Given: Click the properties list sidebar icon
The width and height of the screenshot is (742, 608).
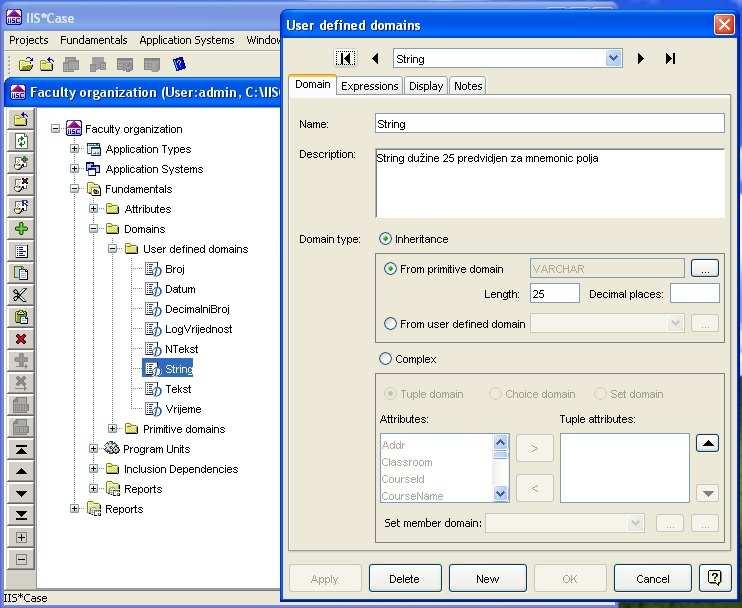Looking at the screenshot, I should coord(21,251).
